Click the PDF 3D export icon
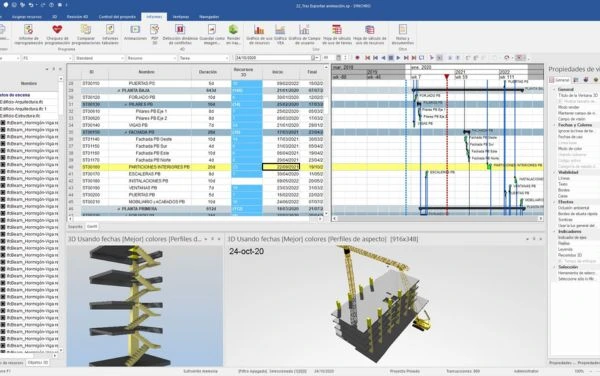This screenshot has width=600, height=376. point(155,29)
